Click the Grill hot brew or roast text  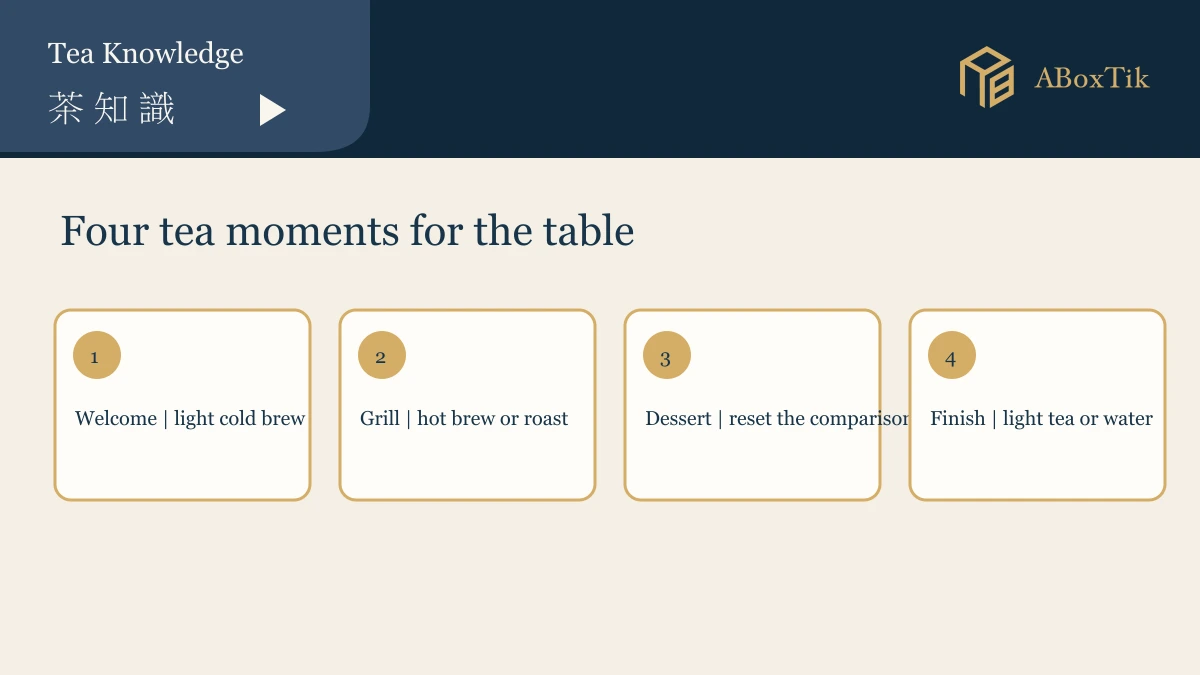(x=464, y=418)
